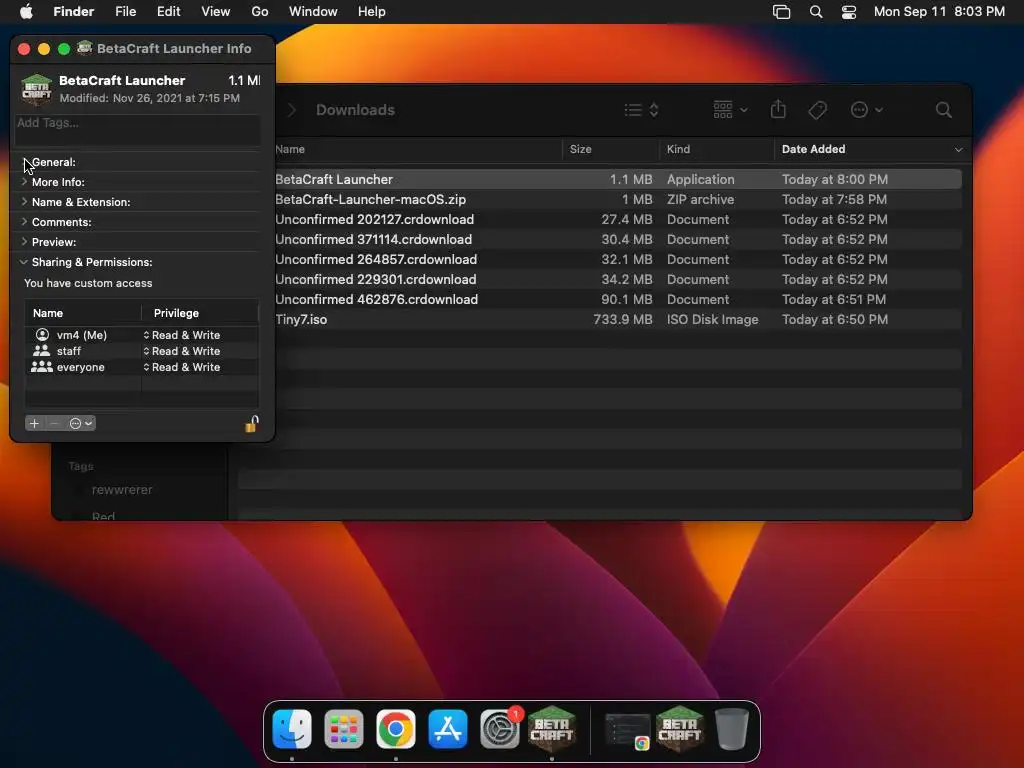Change privilege for vm4 (Me)
Viewport: 1024px width, 768px height.
[182, 335]
